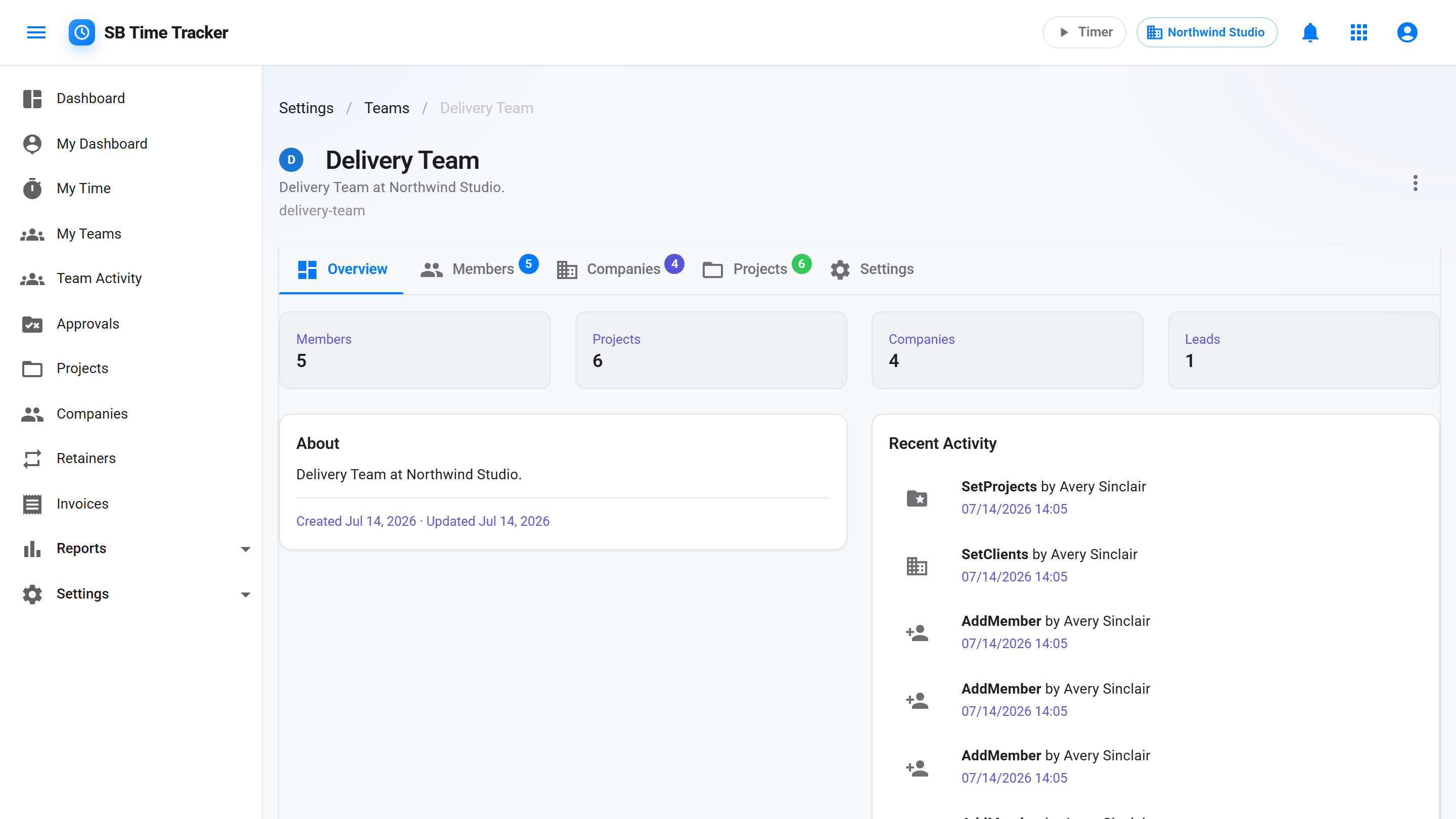Viewport: 1456px width, 819px height.
Task: Open the user account avatar menu
Action: coord(1406,32)
